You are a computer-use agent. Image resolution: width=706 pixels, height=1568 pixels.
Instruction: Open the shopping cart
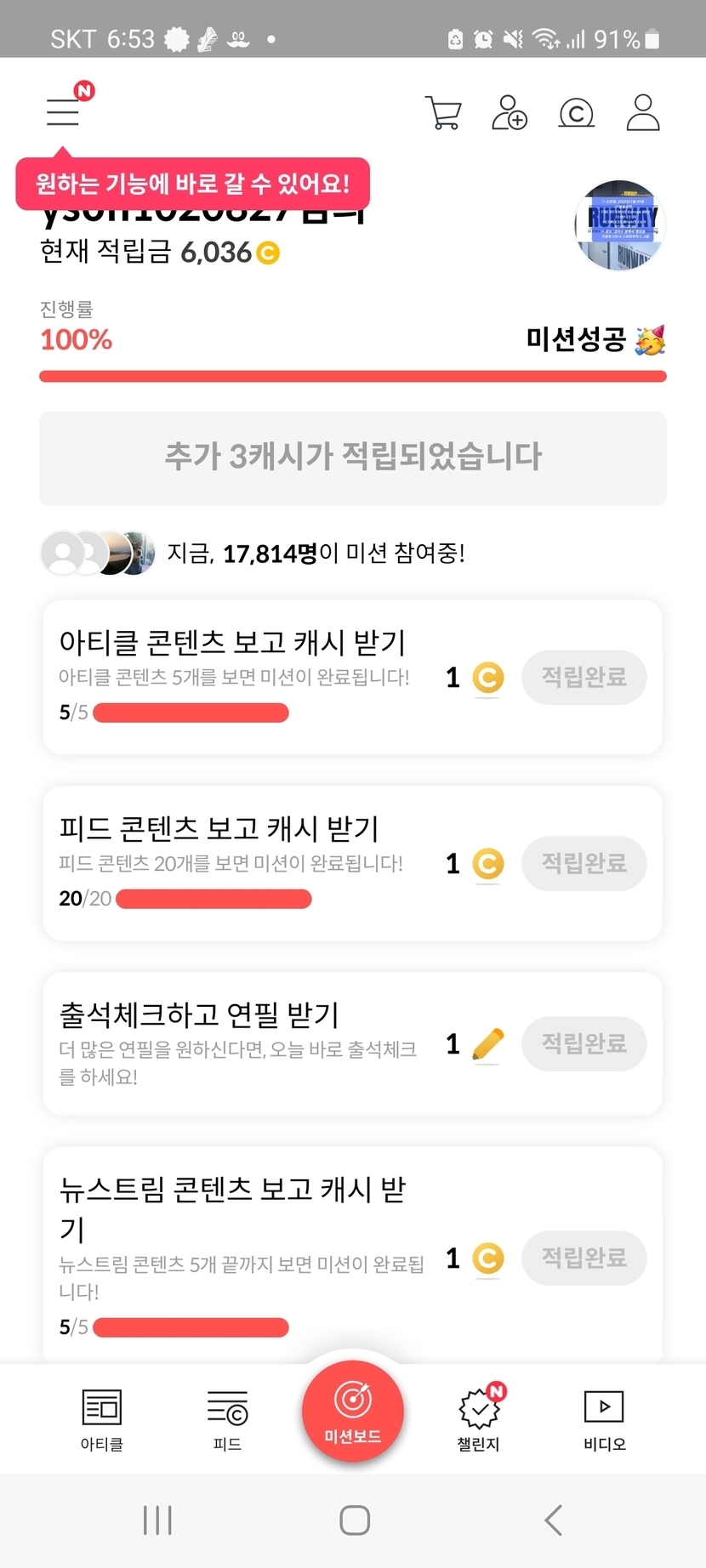pyautogui.click(x=442, y=112)
